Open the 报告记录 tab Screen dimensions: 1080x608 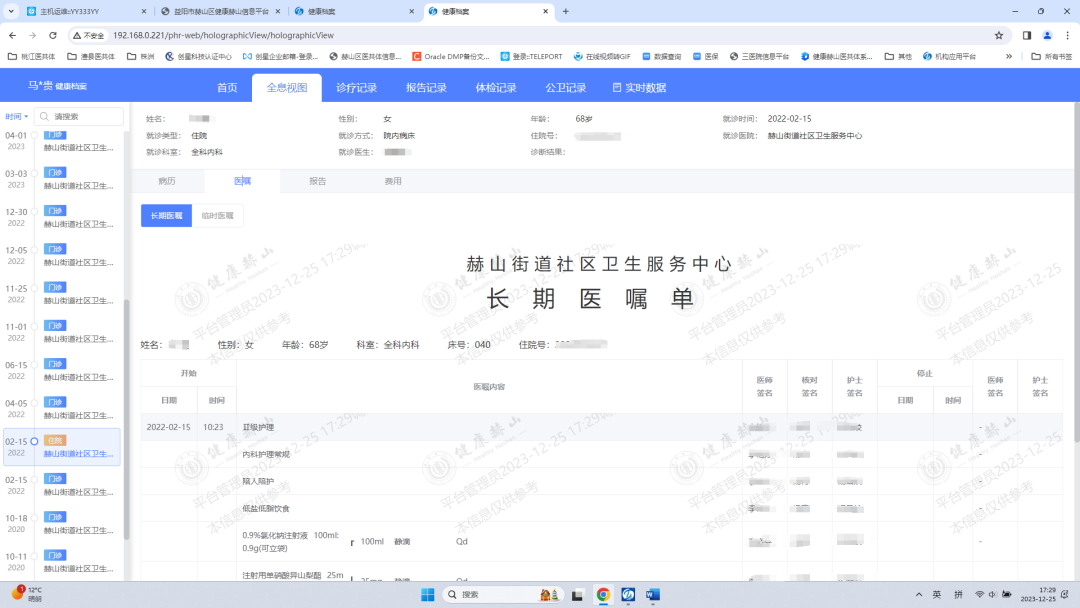(x=426, y=87)
